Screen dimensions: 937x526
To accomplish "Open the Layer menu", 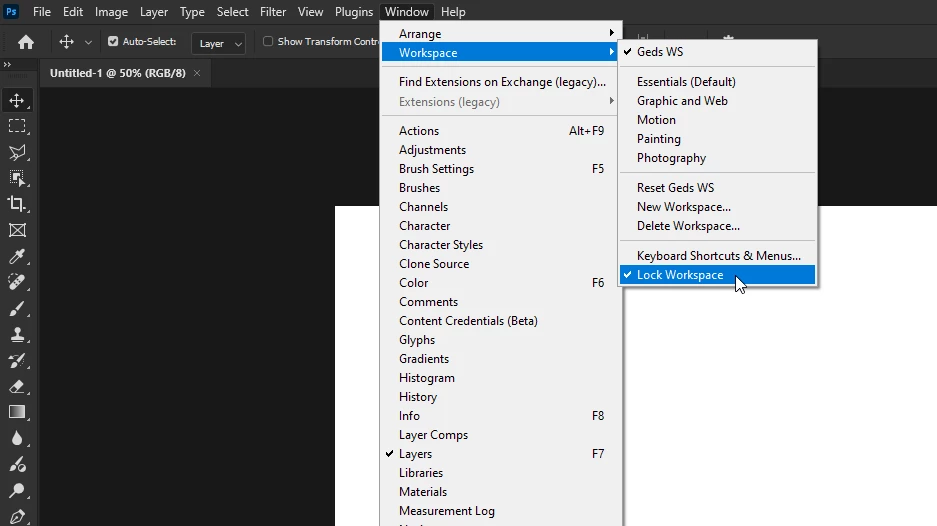I will pyautogui.click(x=154, y=12).
